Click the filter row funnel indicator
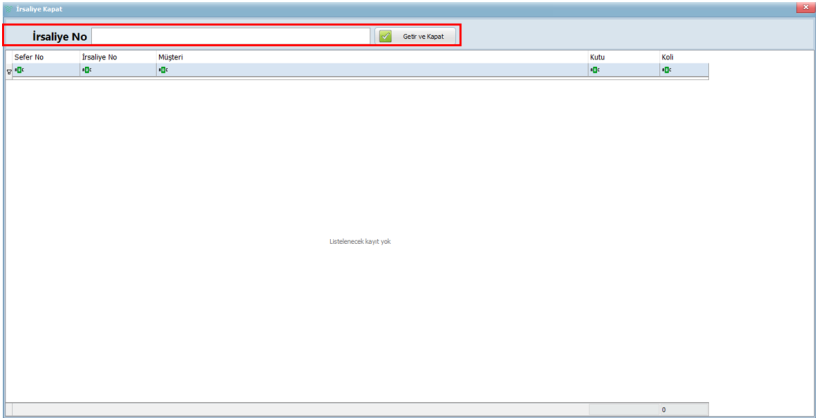This screenshot has height=418, width=816. point(9,71)
